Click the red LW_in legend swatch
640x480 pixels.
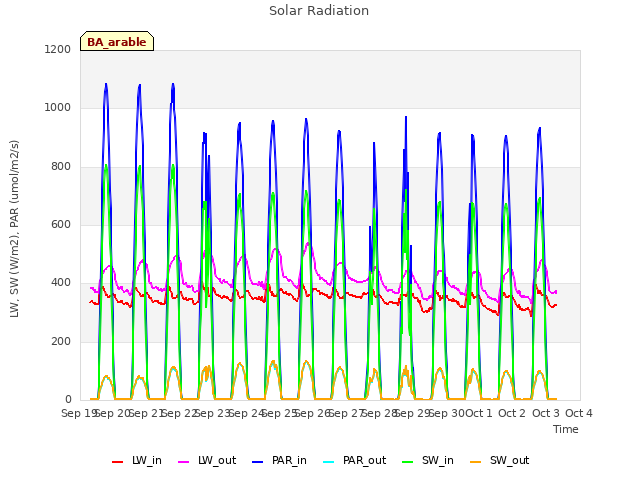click(x=117, y=462)
